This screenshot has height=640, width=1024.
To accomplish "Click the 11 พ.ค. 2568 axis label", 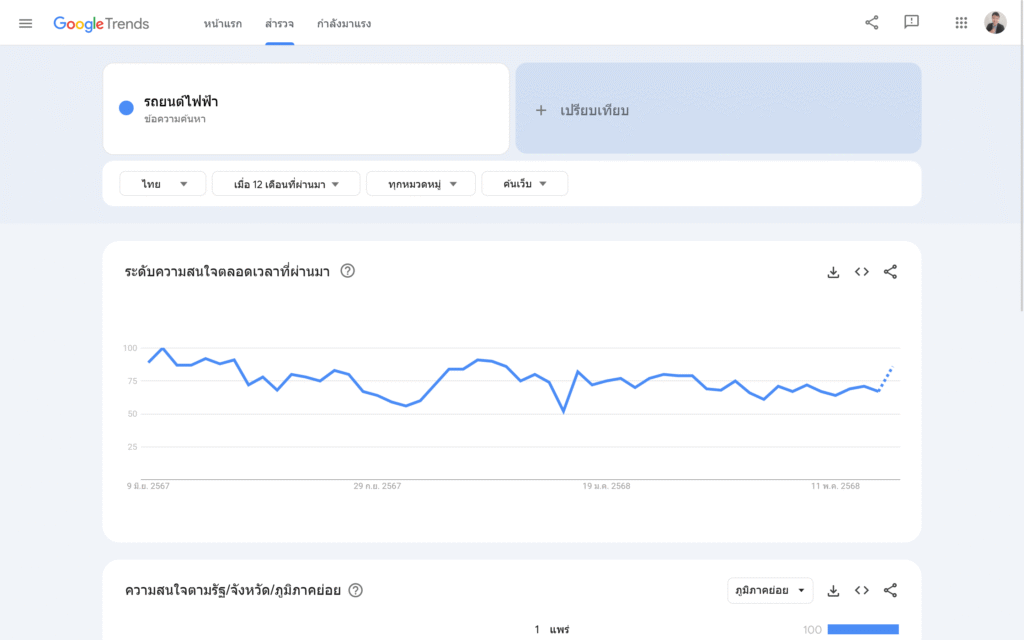I will [x=835, y=486].
